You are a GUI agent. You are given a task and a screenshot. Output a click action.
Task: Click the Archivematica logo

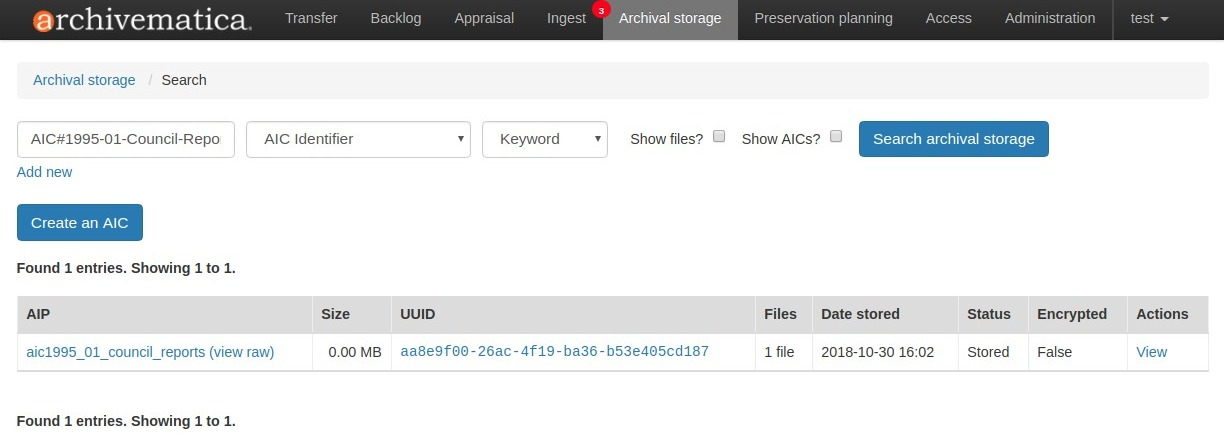point(141,20)
